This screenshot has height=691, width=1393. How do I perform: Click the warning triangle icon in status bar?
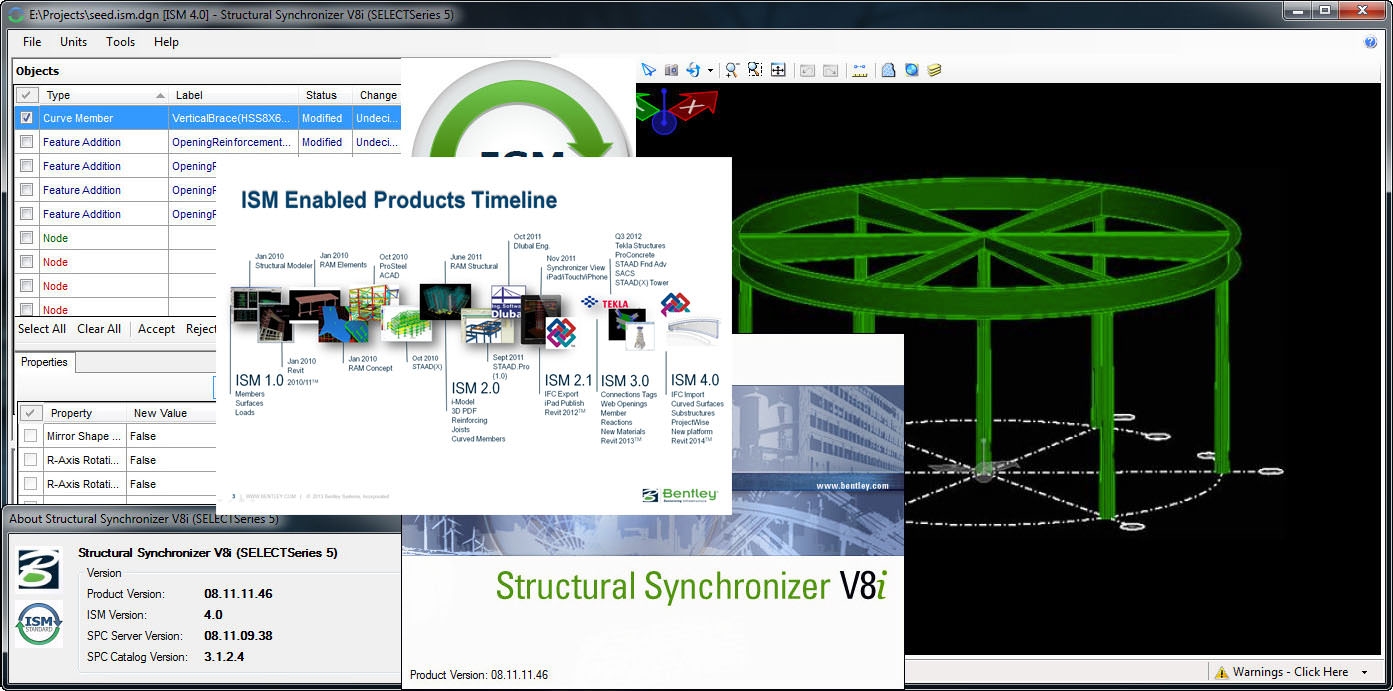pos(1221,672)
